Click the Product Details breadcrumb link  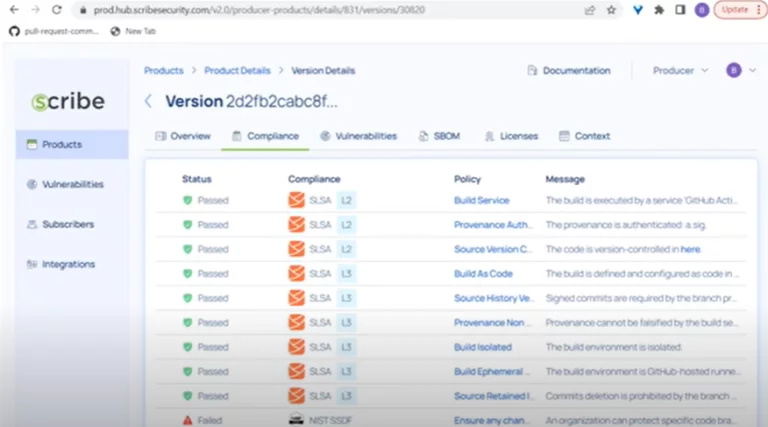(x=238, y=71)
